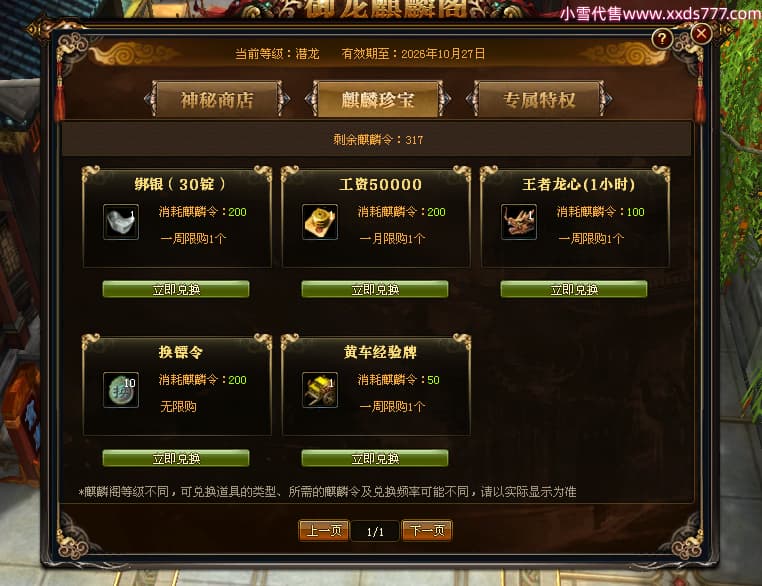Screen dimensions: 762x586
Task: Click the 换镖令 jade token icon
Action: tap(121, 390)
